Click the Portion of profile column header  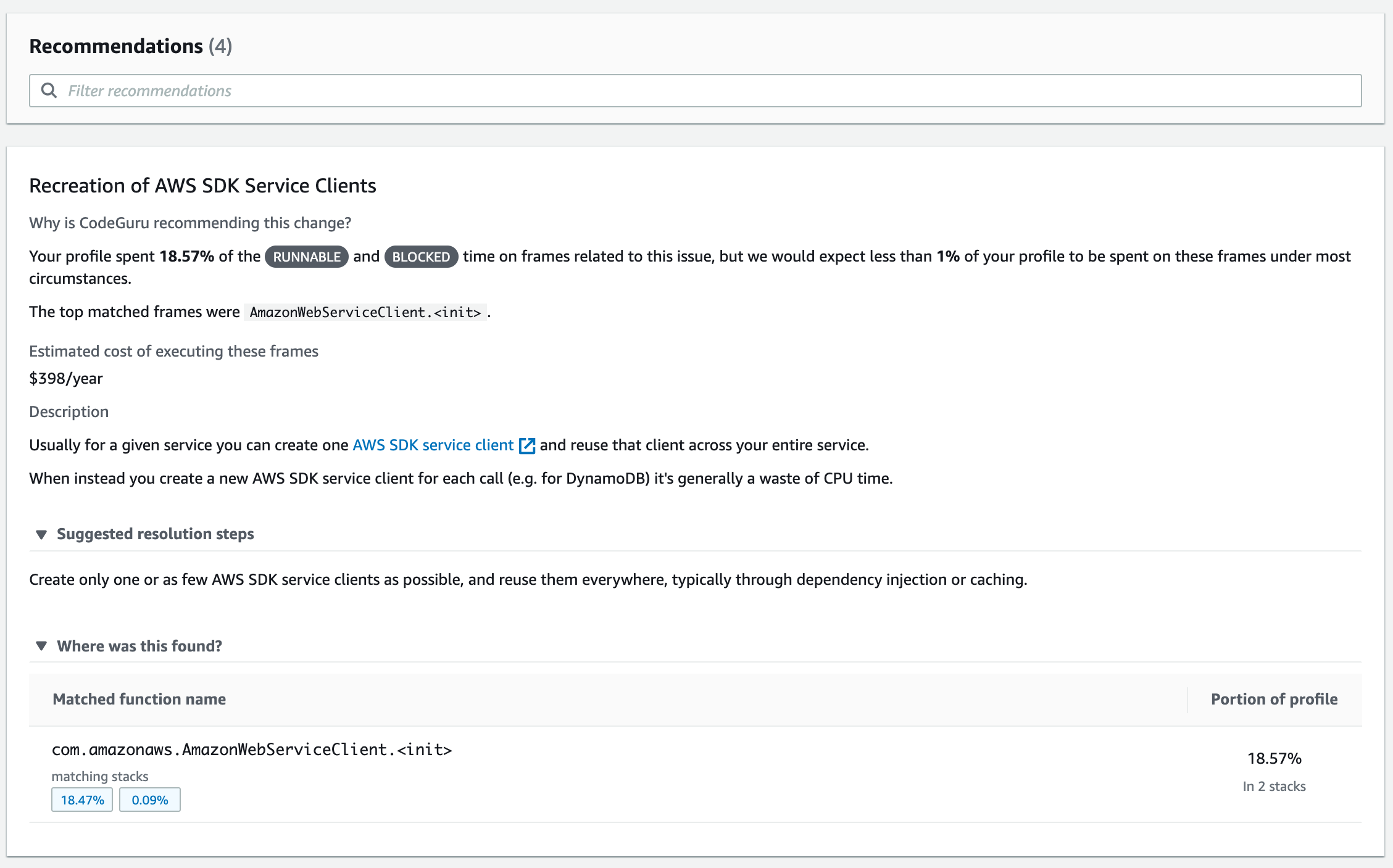pos(1274,699)
